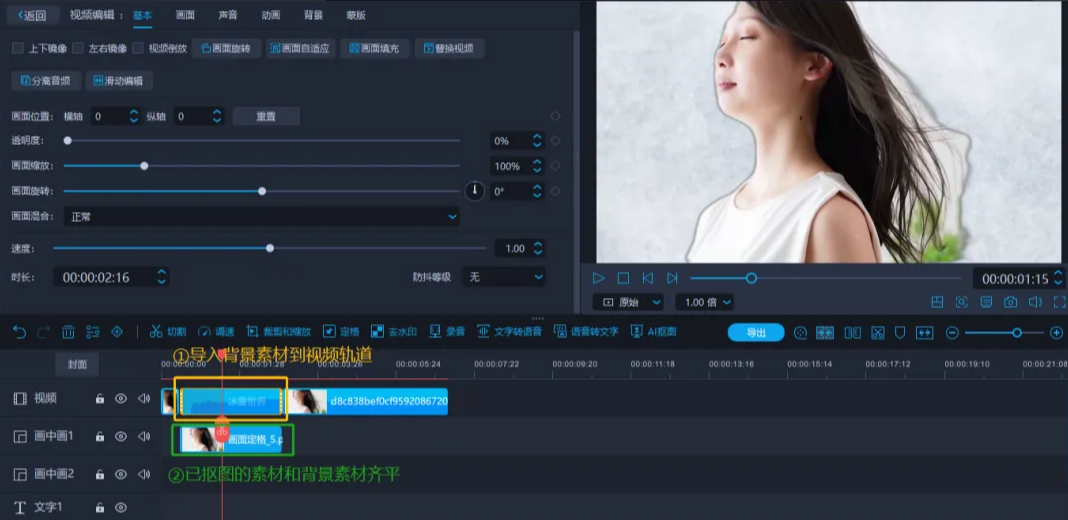Open the 裁剪和缩放 crop and zoom tool

point(279,332)
